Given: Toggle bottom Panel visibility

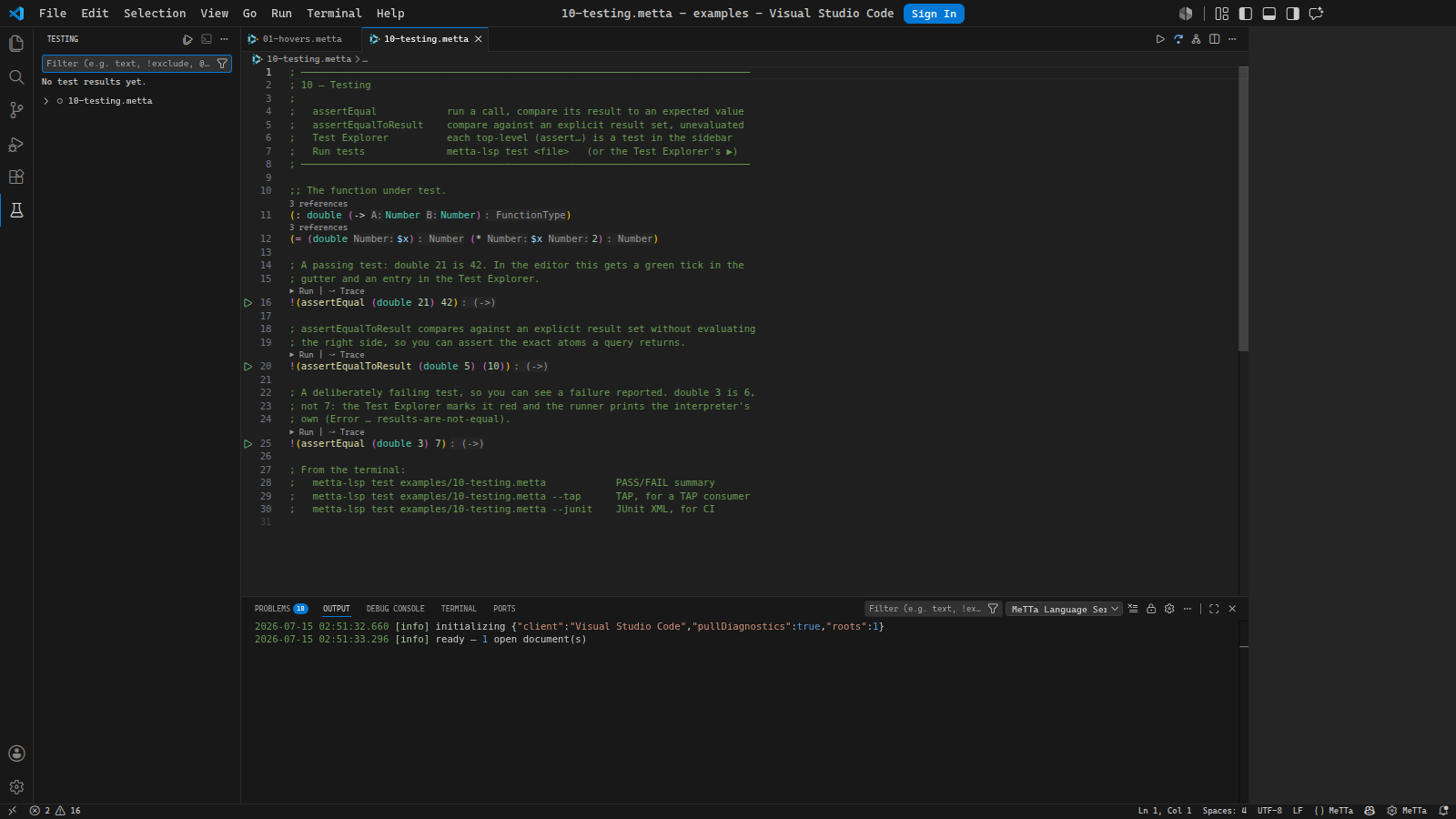Looking at the screenshot, I should [x=1269, y=14].
